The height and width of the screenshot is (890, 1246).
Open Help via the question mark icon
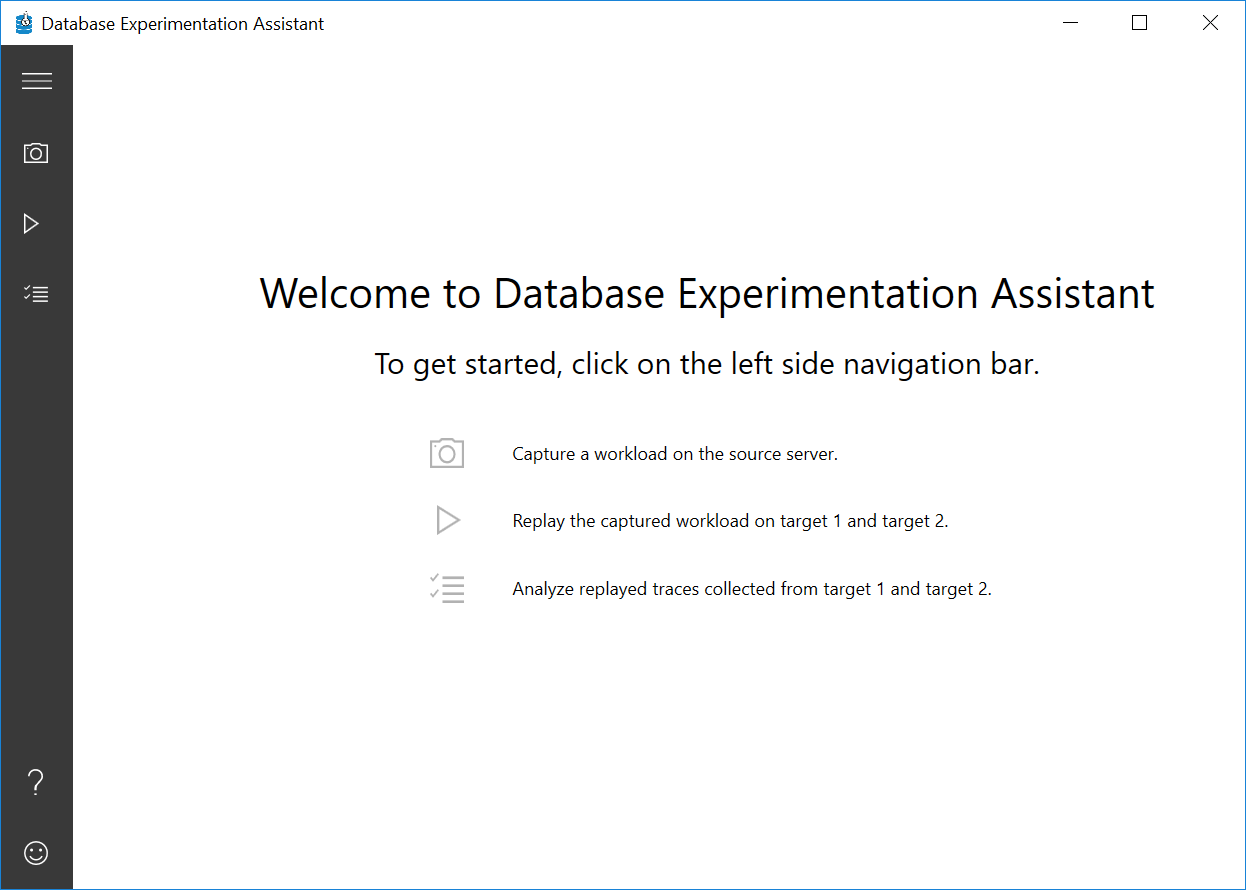[x=36, y=782]
